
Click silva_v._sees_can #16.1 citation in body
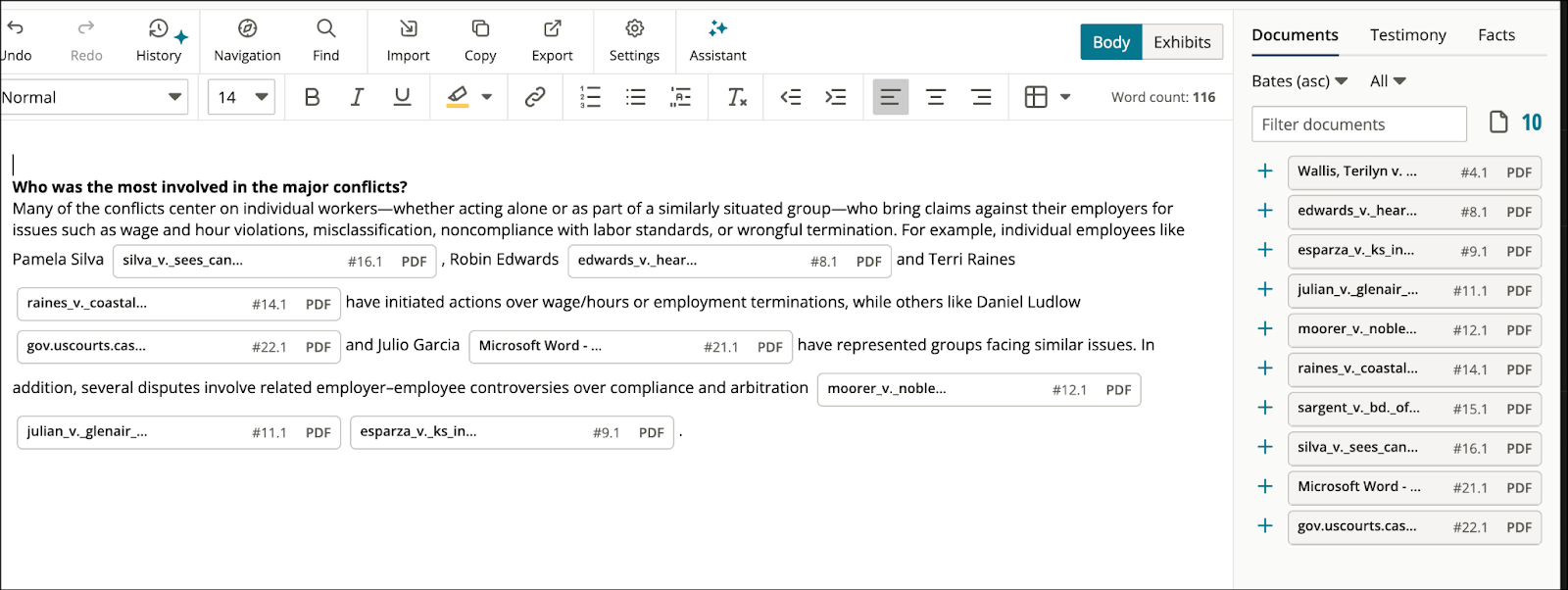(x=274, y=262)
